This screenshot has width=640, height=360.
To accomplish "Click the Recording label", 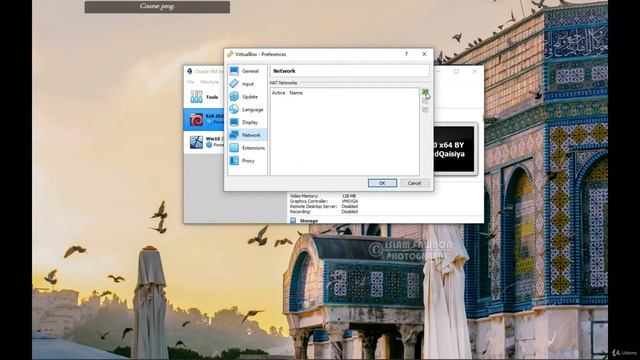I will point(300,212).
